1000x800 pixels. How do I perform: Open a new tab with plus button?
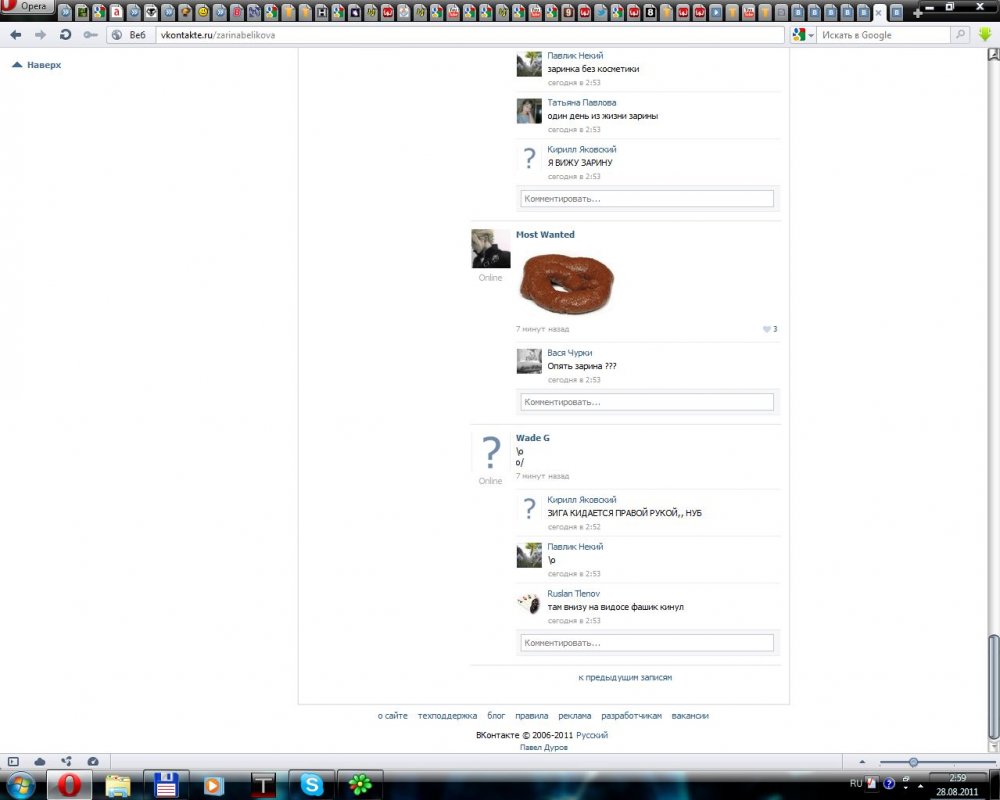[918, 12]
